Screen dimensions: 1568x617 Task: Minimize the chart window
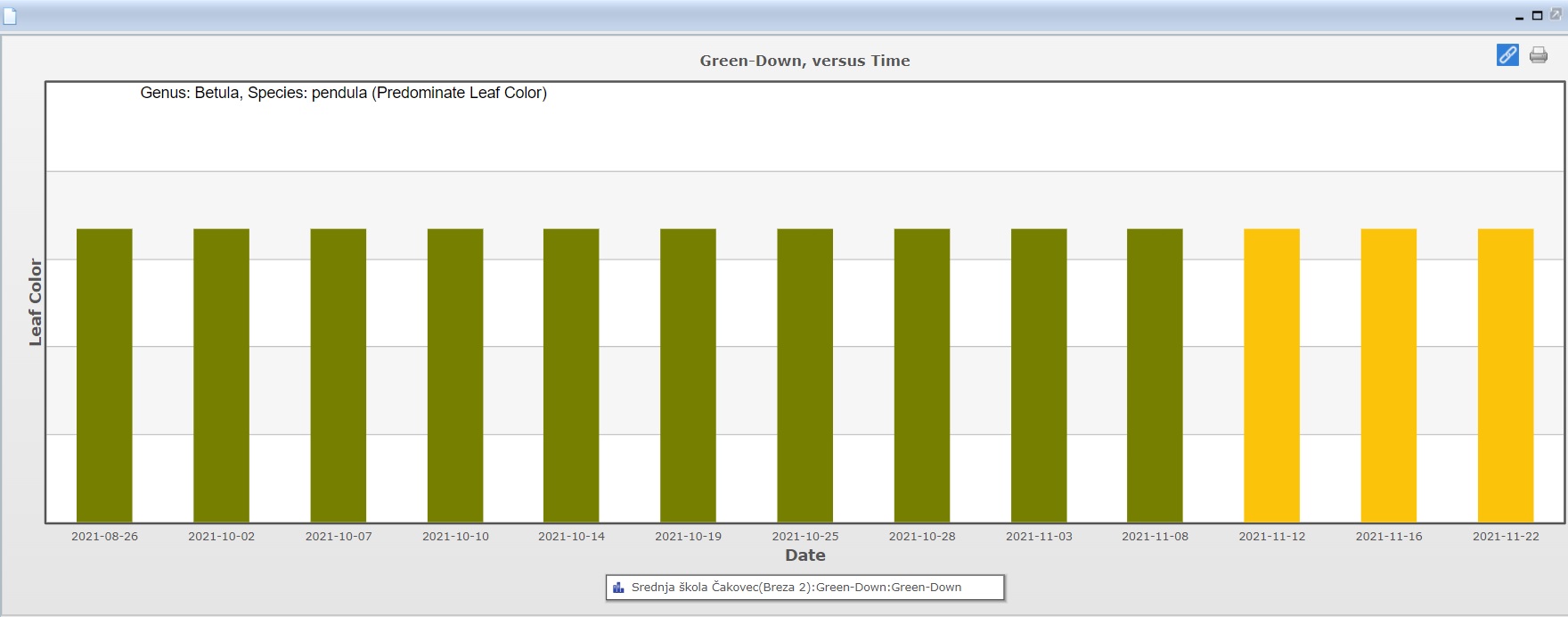[1519, 16]
